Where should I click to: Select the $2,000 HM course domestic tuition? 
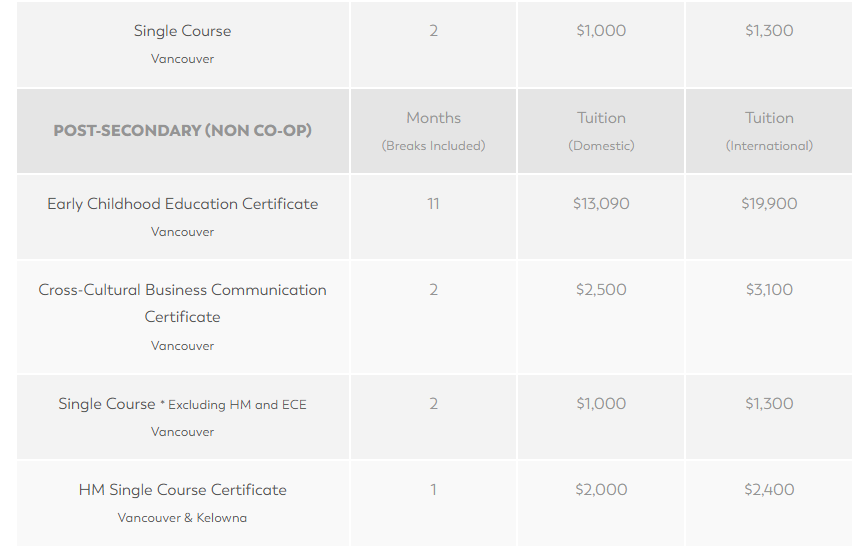point(601,490)
